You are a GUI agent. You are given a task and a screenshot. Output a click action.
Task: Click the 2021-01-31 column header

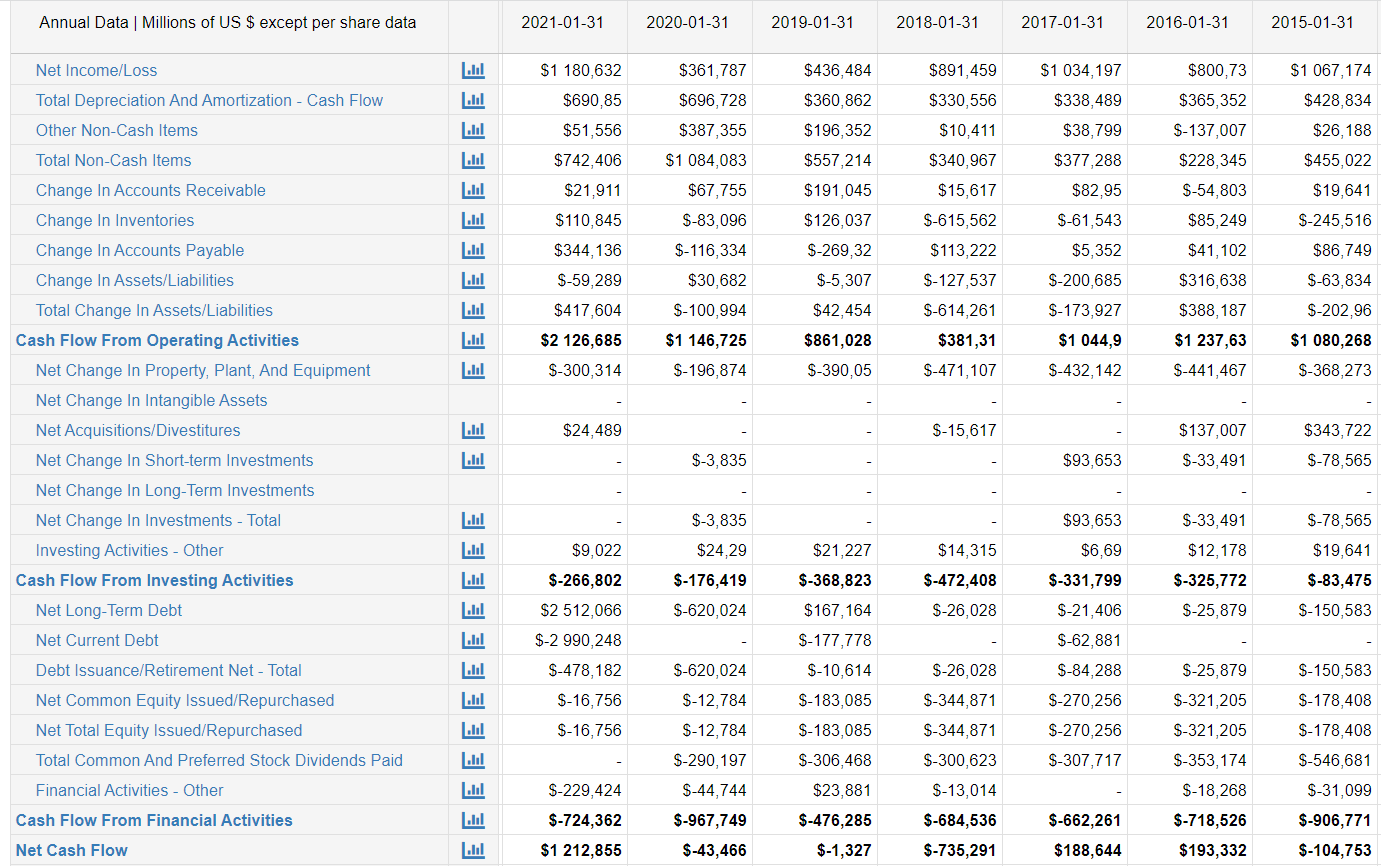point(563,27)
